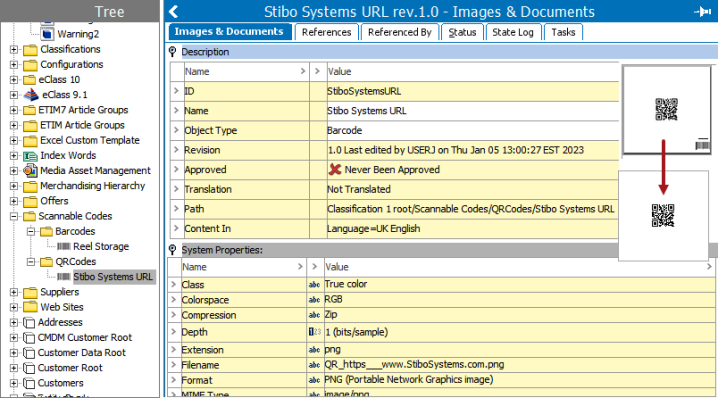Click the CMDM Customer Root entity icon

point(29,338)
